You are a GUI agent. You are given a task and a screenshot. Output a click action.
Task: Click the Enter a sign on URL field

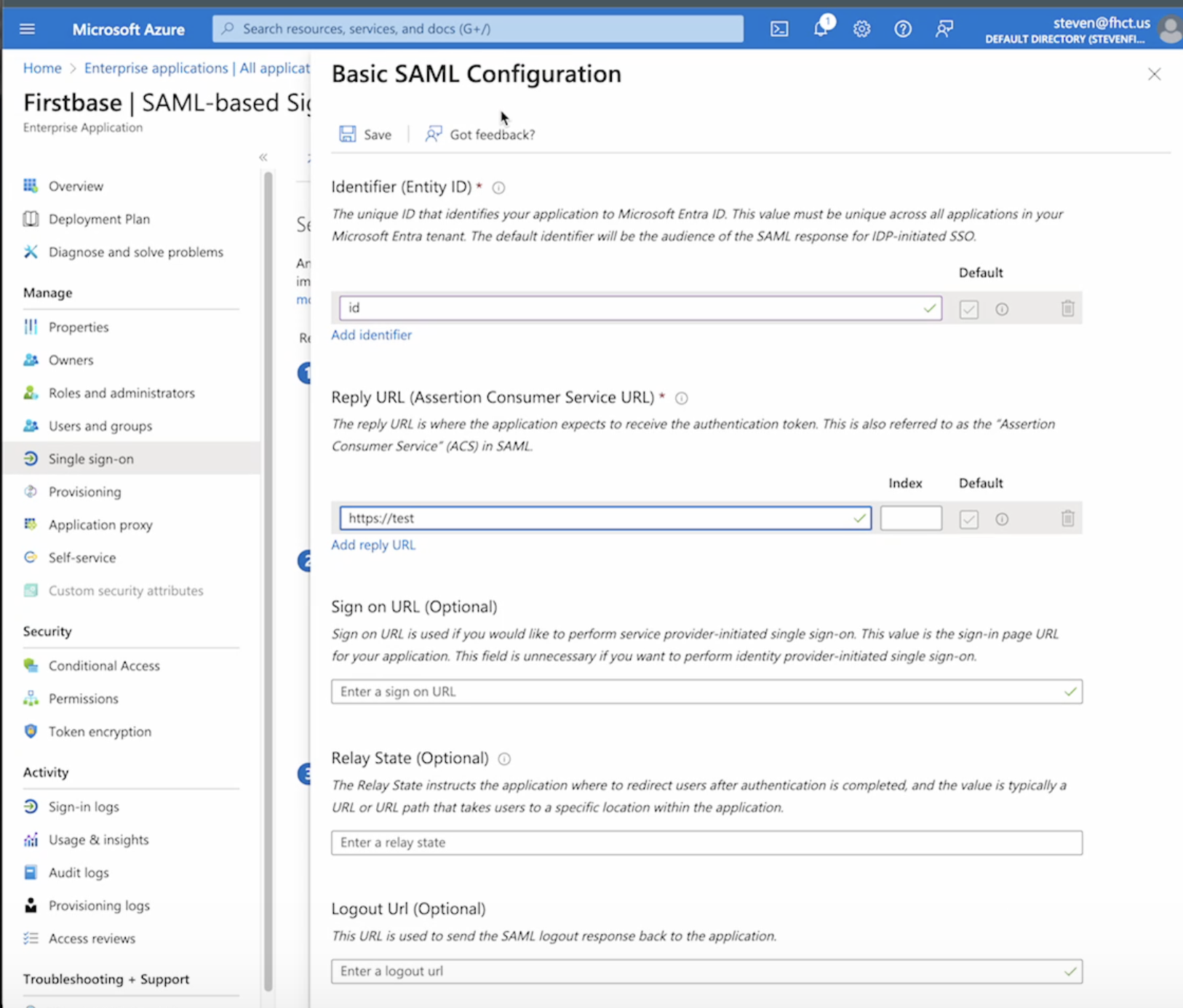click(x=706, y=692)
